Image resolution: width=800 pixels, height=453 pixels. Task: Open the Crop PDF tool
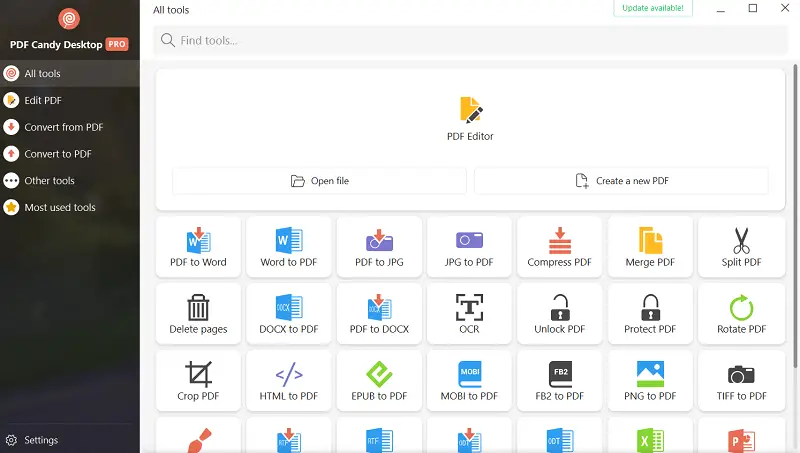click(198, 381)
